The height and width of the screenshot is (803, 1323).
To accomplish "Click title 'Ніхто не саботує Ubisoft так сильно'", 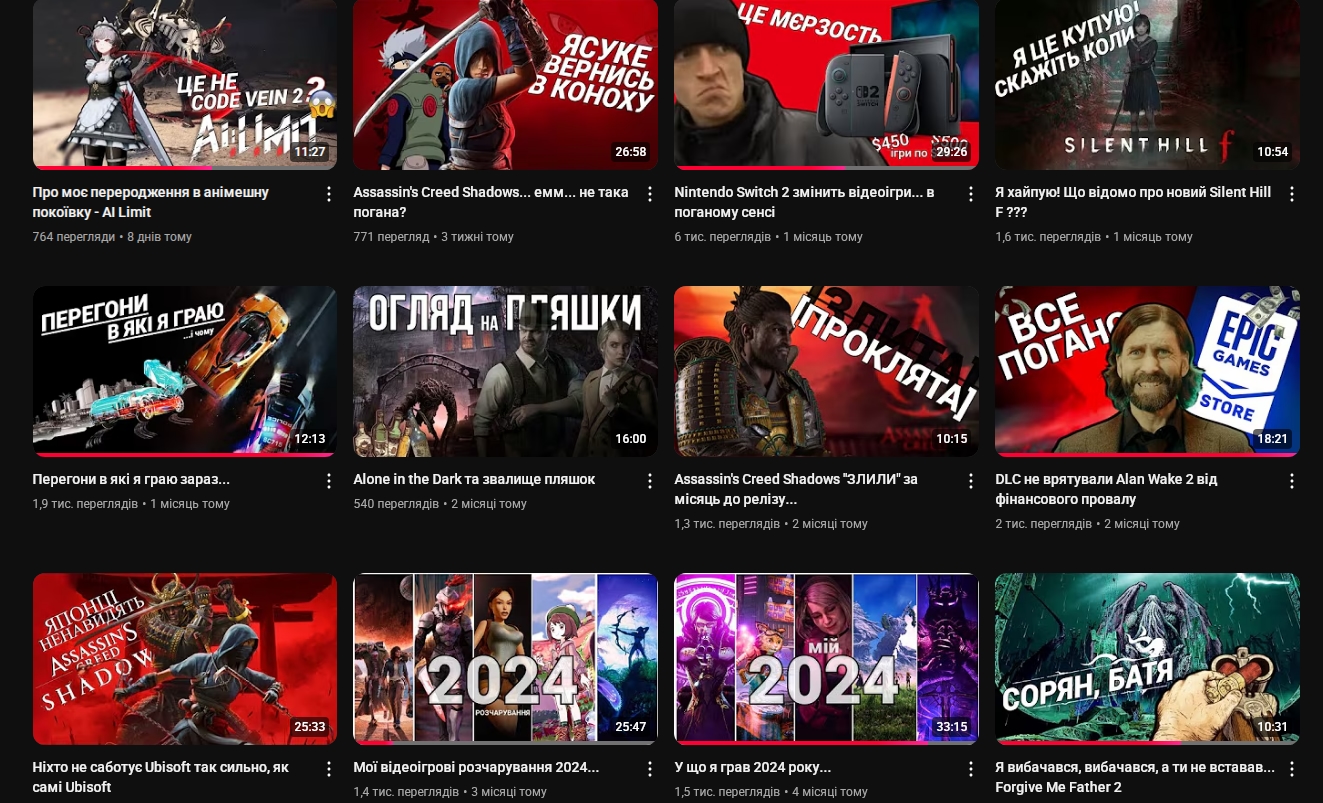I will (x=161, y=777).
